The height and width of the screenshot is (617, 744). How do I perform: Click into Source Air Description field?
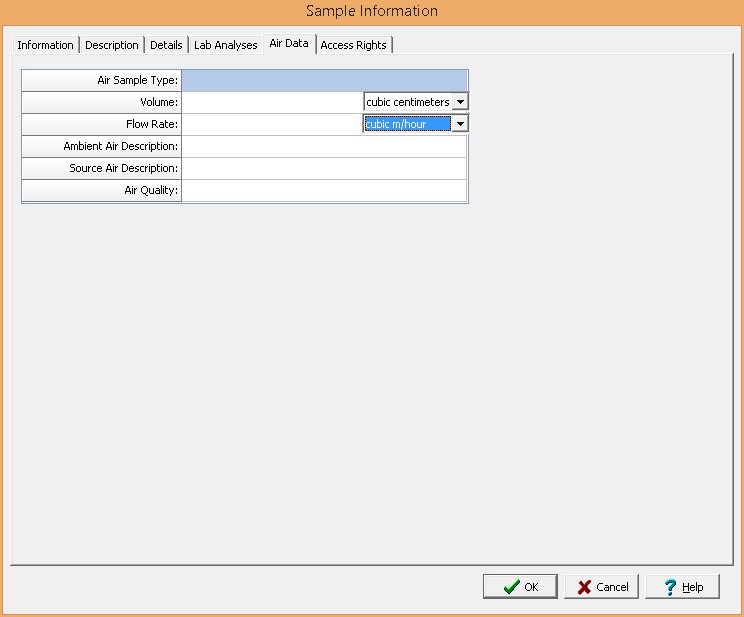coord(324,168)
